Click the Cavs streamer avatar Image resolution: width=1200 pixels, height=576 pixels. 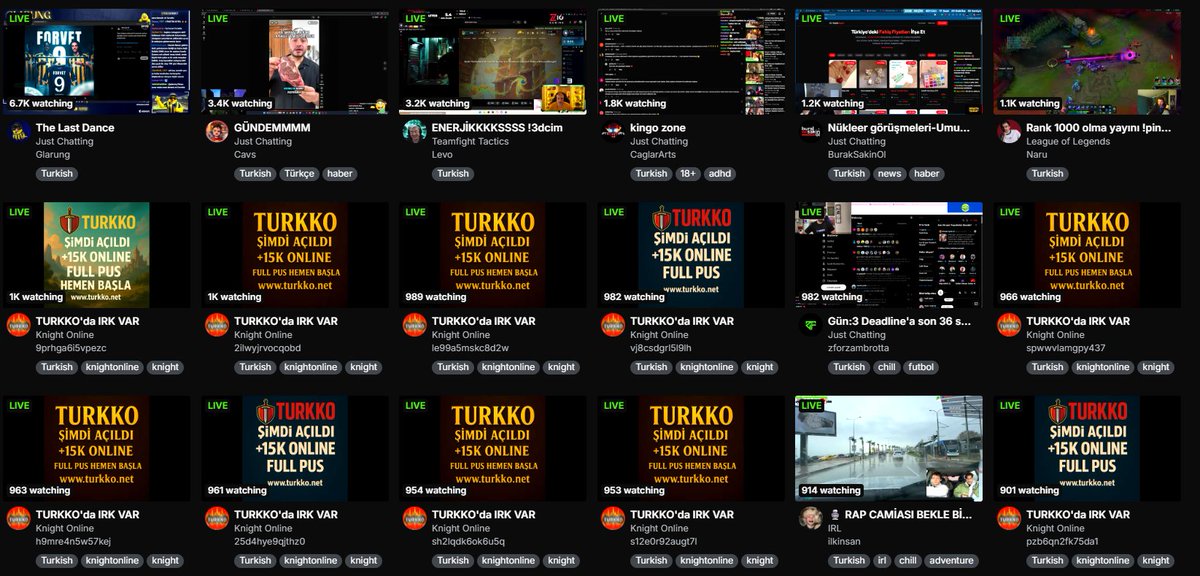tap(216, 132)
